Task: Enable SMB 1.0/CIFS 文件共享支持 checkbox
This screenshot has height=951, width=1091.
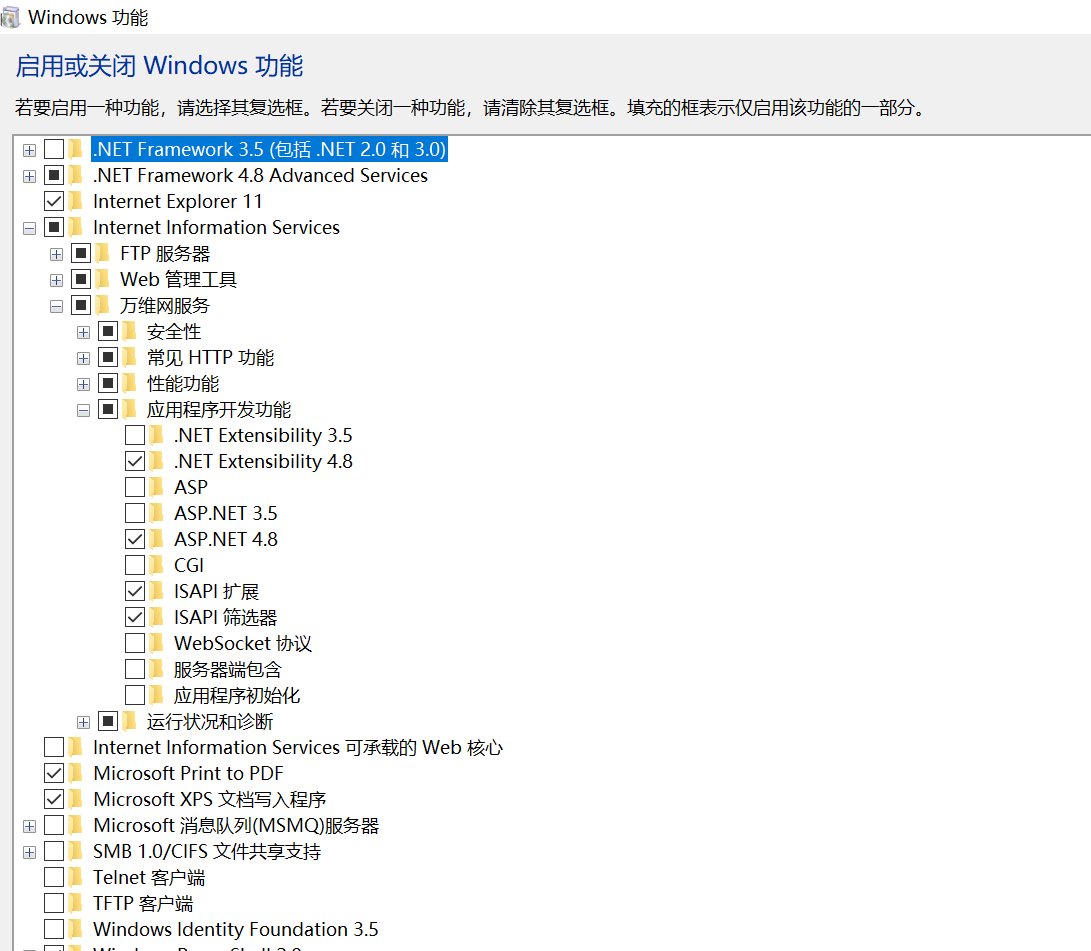Action: click(54, 851)
